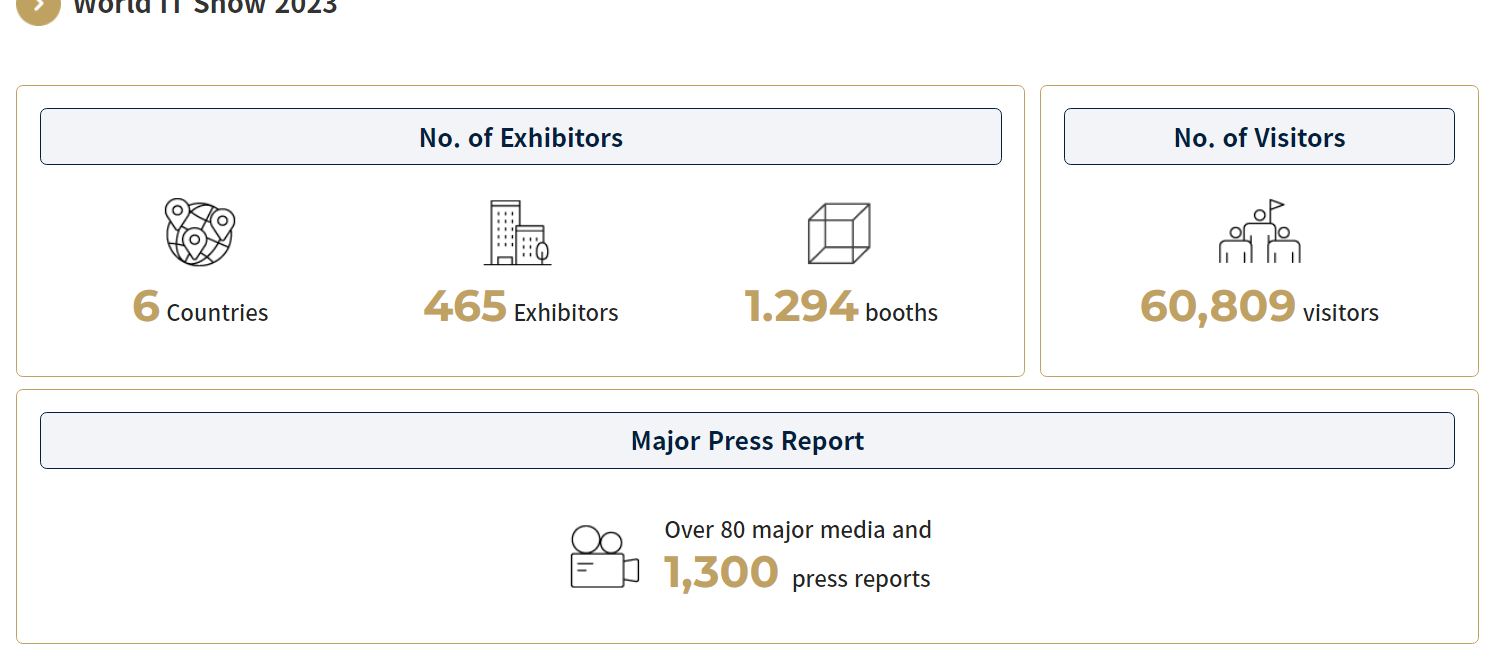Click the World IT Show 2023 heading

[205, 7]
